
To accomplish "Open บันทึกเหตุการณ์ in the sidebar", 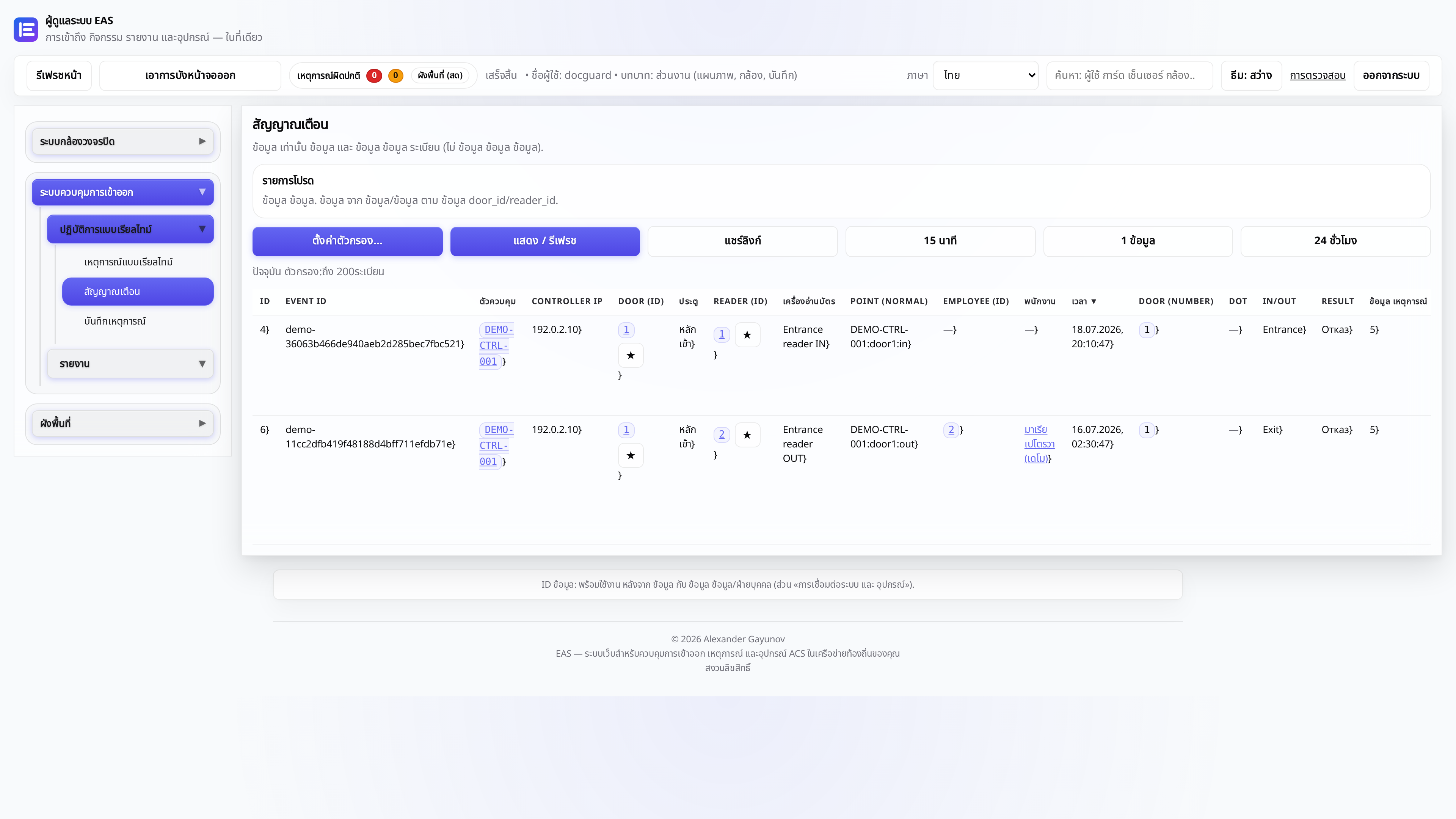I will tap(115, 321).
